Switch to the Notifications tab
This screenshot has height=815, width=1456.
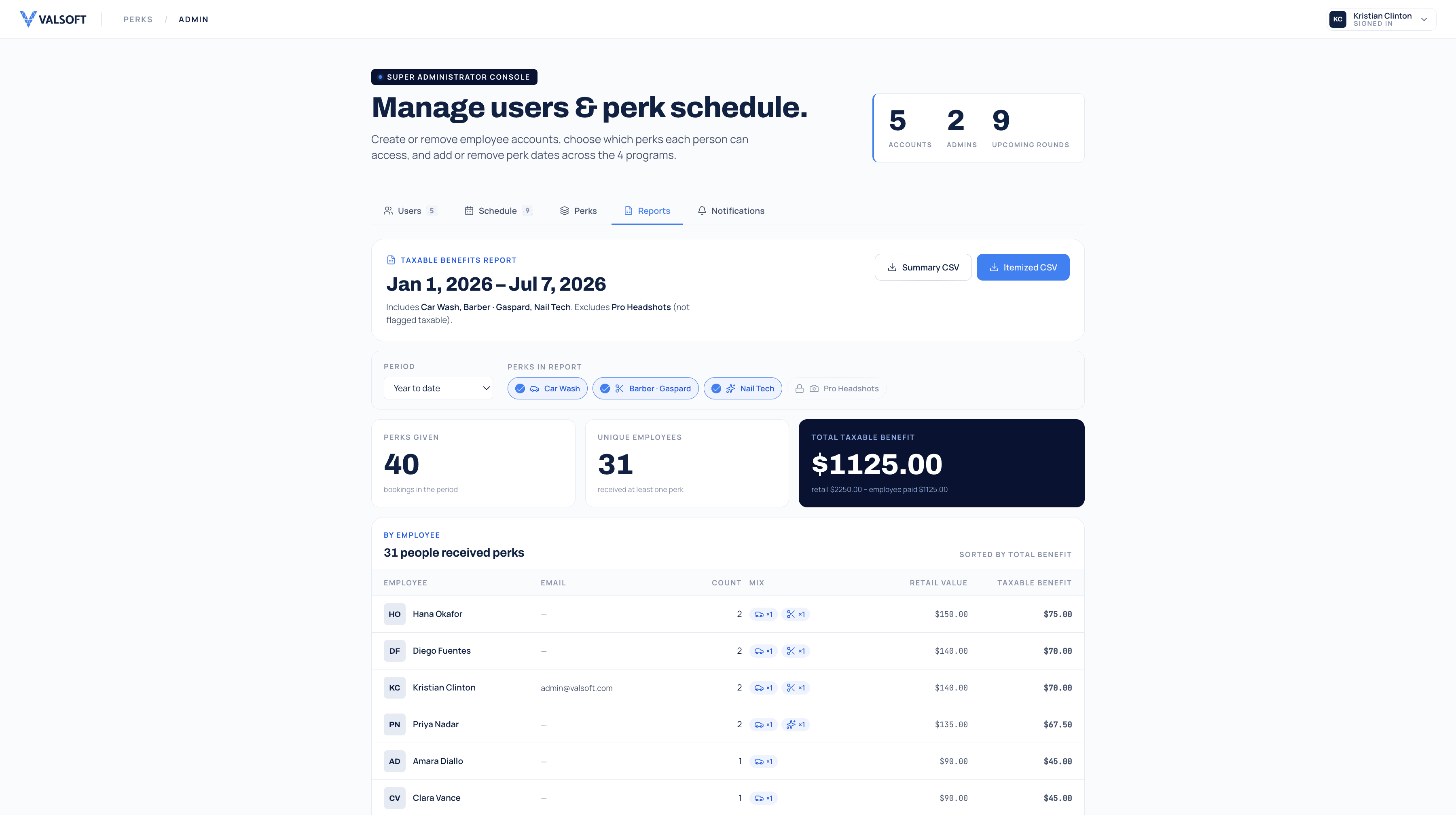731,211
